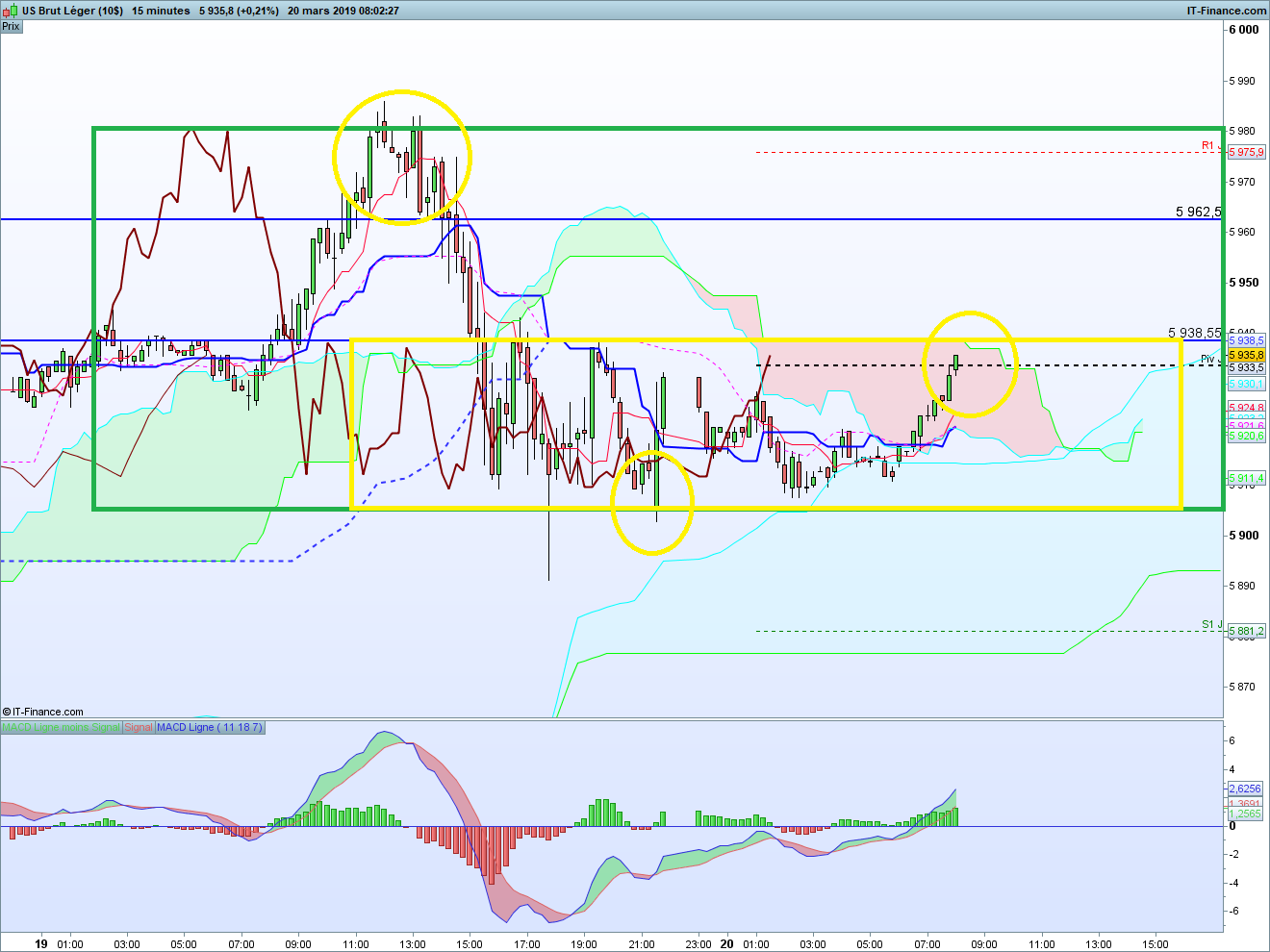The height and width of the screenshot is (952, 1270).
Task: Click the '-4' MACD axis label
Action: pos(1232,883)
